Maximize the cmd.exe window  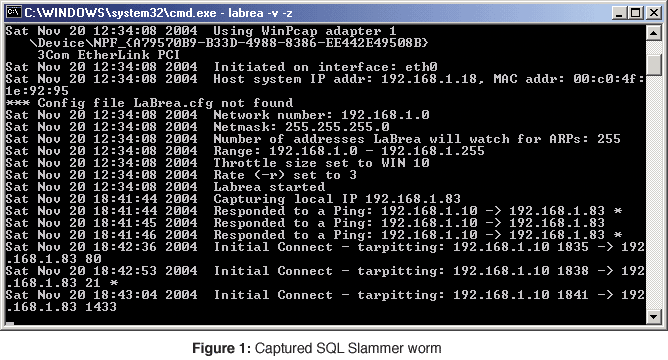click(x=636, y=13)
